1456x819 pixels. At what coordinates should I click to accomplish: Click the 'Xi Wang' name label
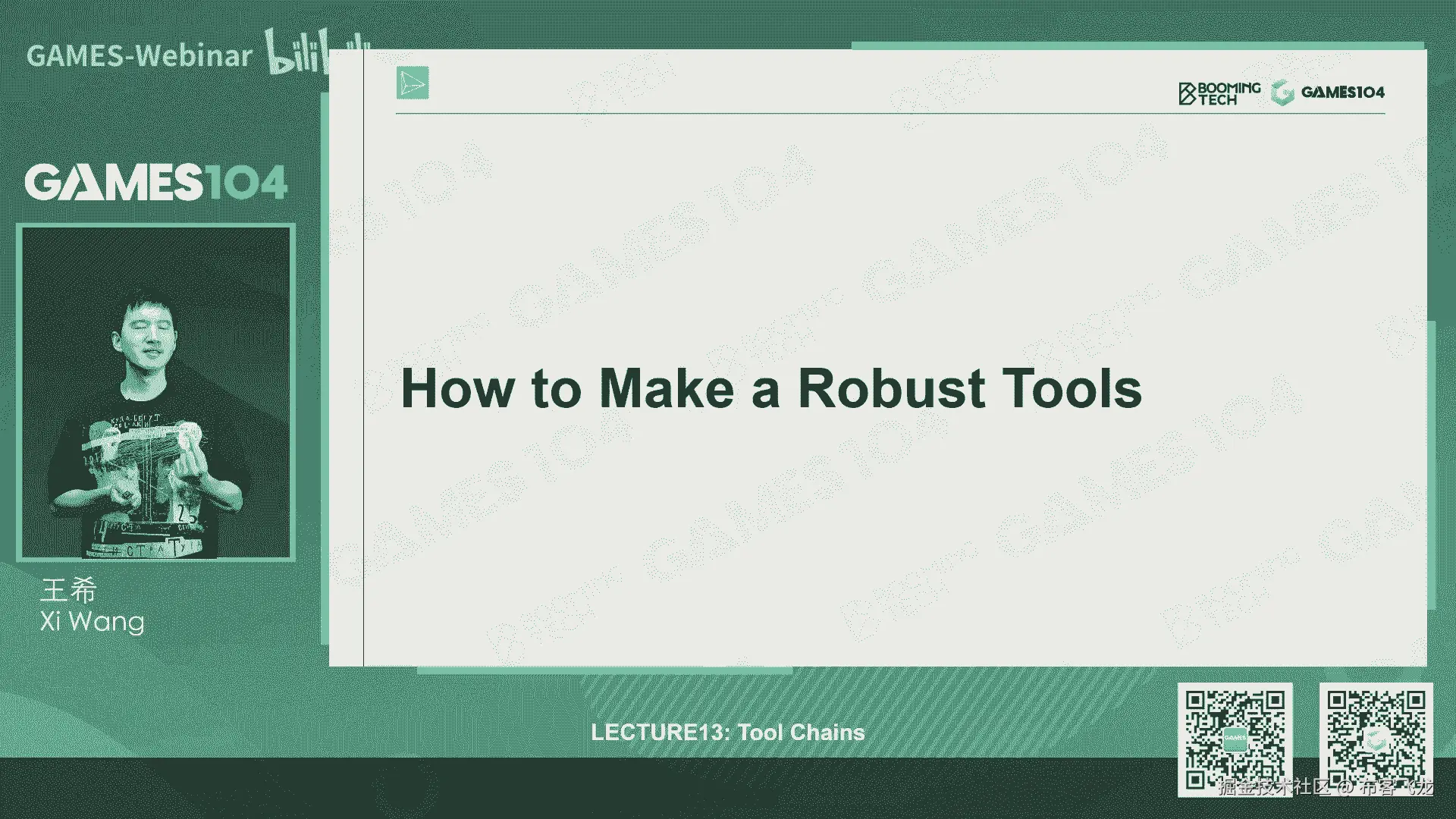[x=92, y=622]
